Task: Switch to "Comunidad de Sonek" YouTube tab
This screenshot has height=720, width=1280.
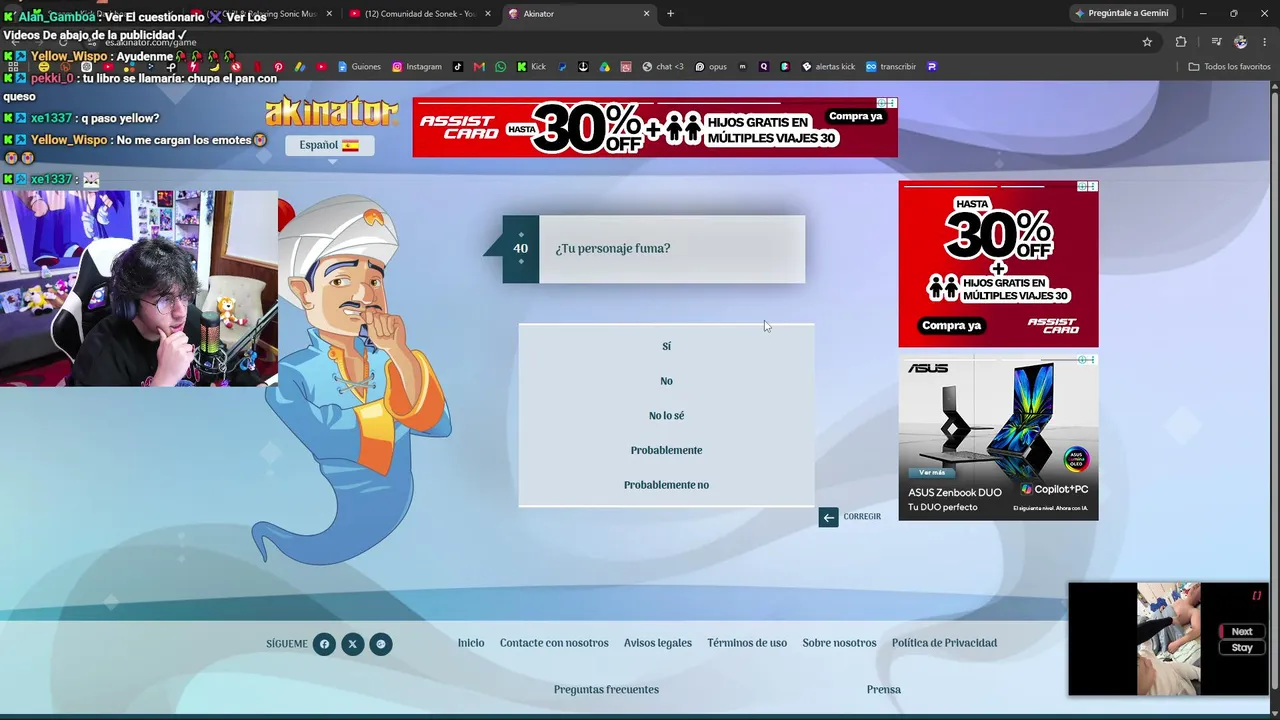Action: pos(420,14)
